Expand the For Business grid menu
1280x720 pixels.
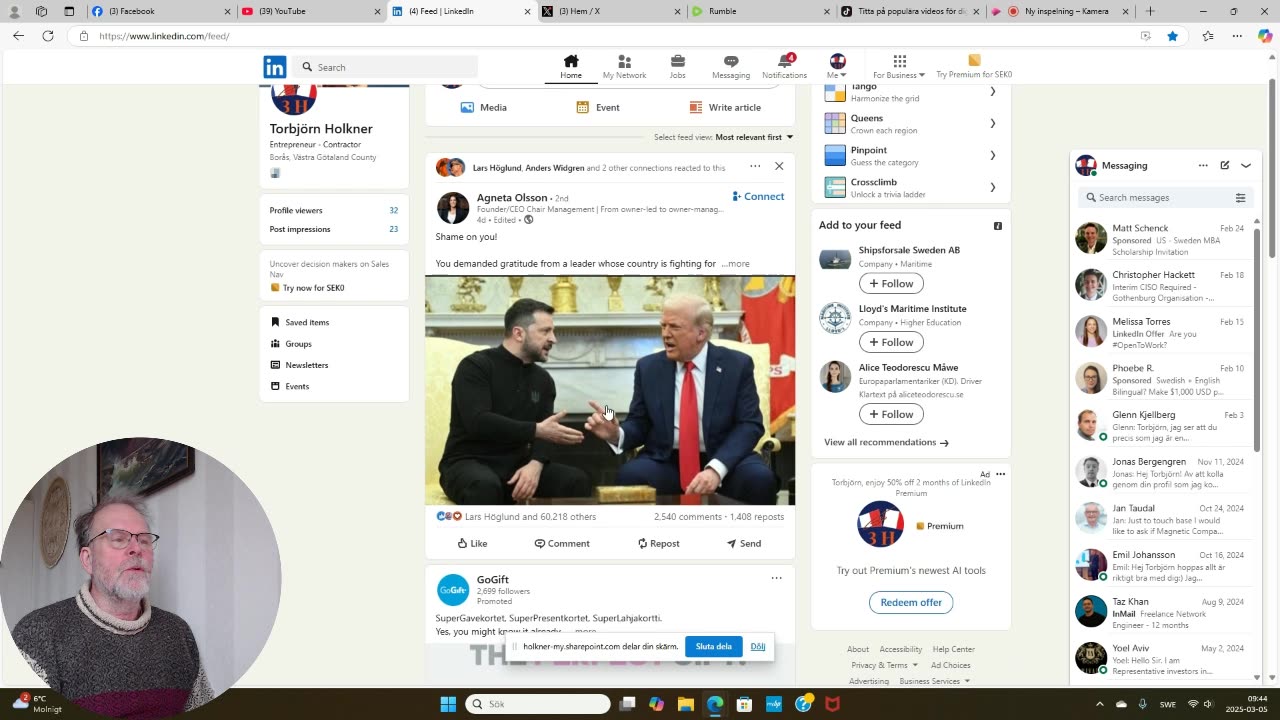(x=899, y=66)
